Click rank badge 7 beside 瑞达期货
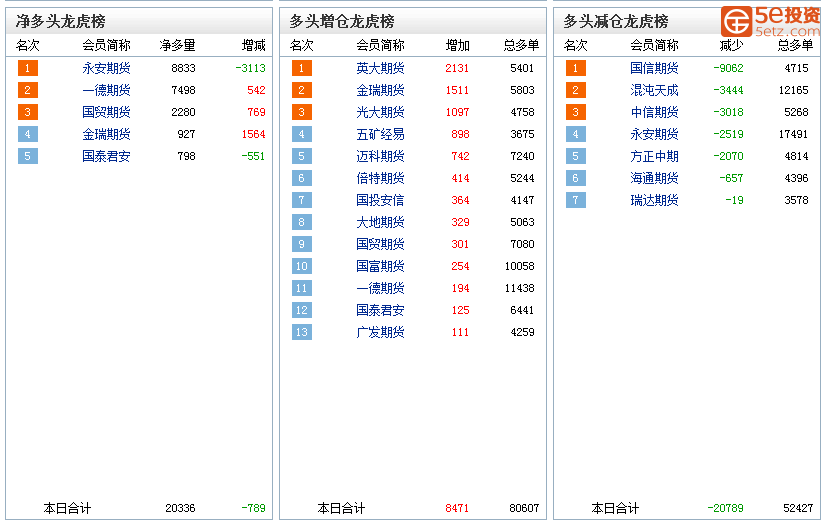Screen dimensions: 828x524 576,200
